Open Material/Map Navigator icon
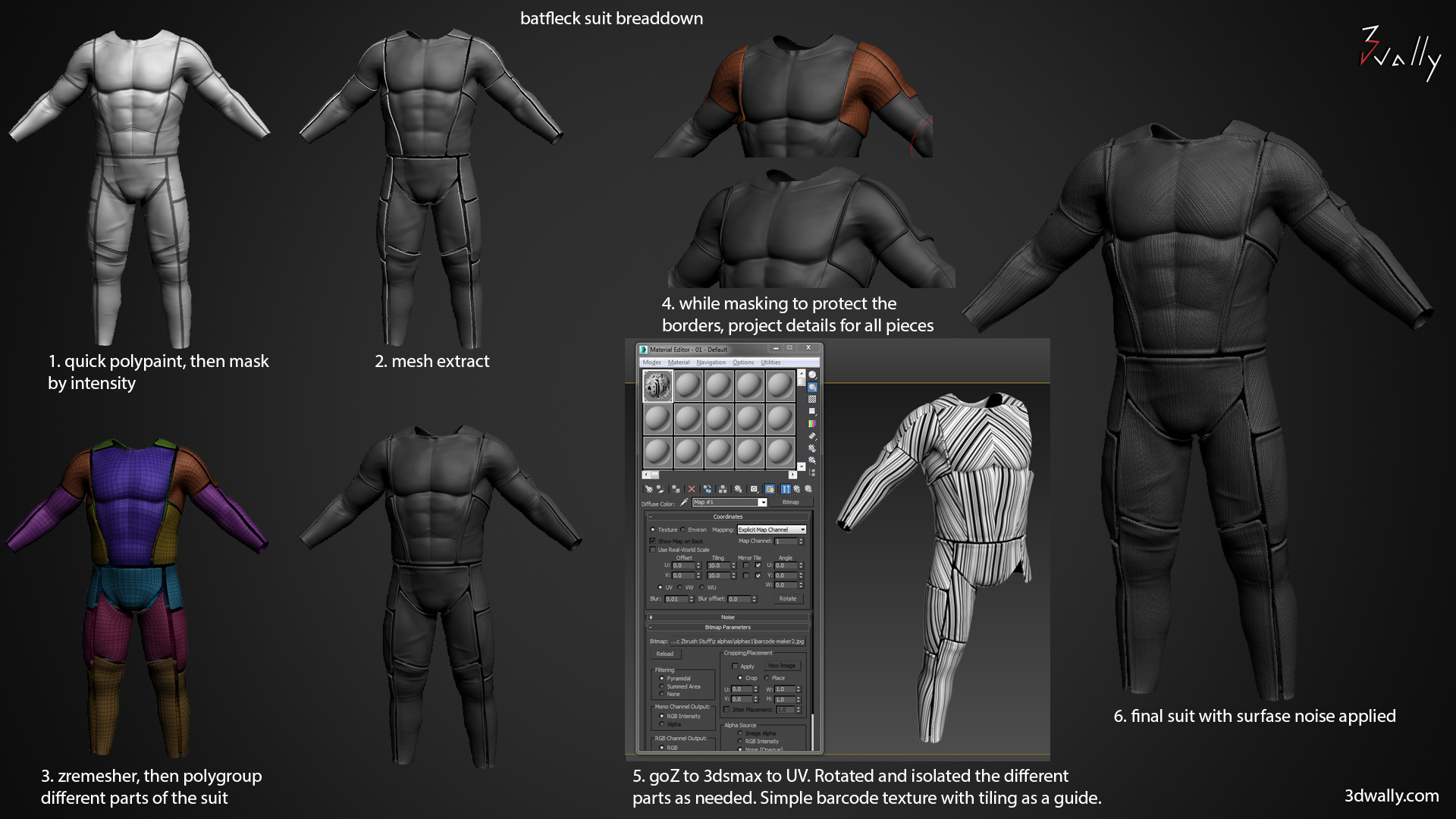The image size is (1456, 819). pos(812,472)
